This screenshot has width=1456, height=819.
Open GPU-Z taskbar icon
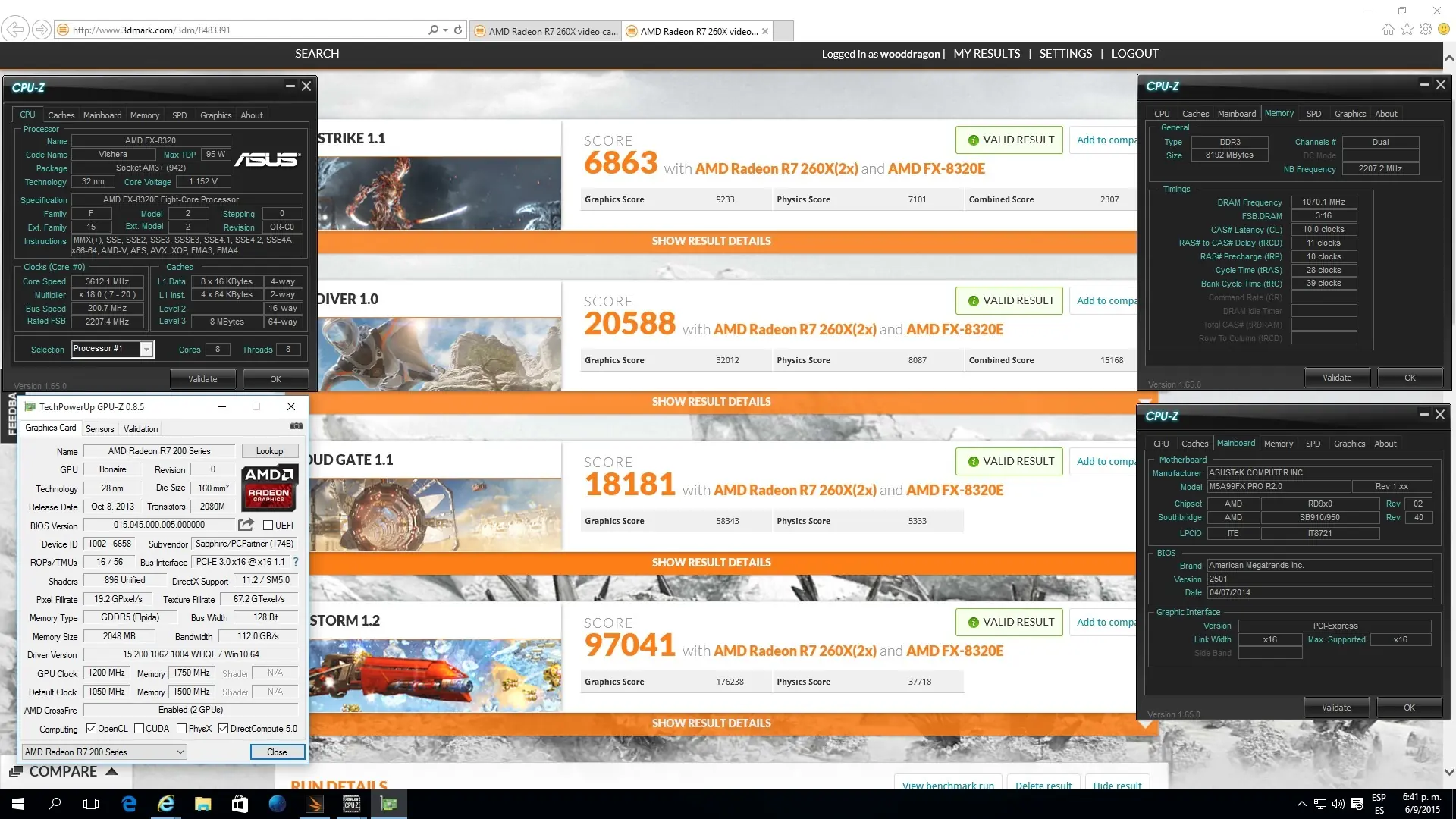(x=389, y=804)
